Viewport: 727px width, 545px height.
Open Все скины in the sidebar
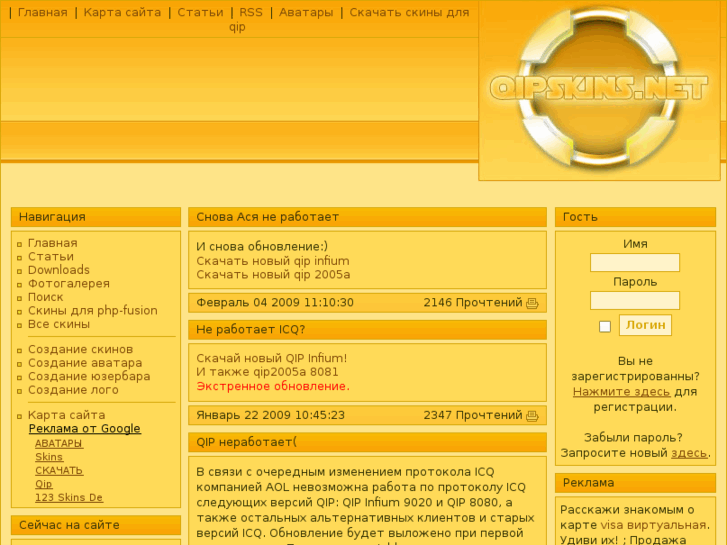[59, 324]
